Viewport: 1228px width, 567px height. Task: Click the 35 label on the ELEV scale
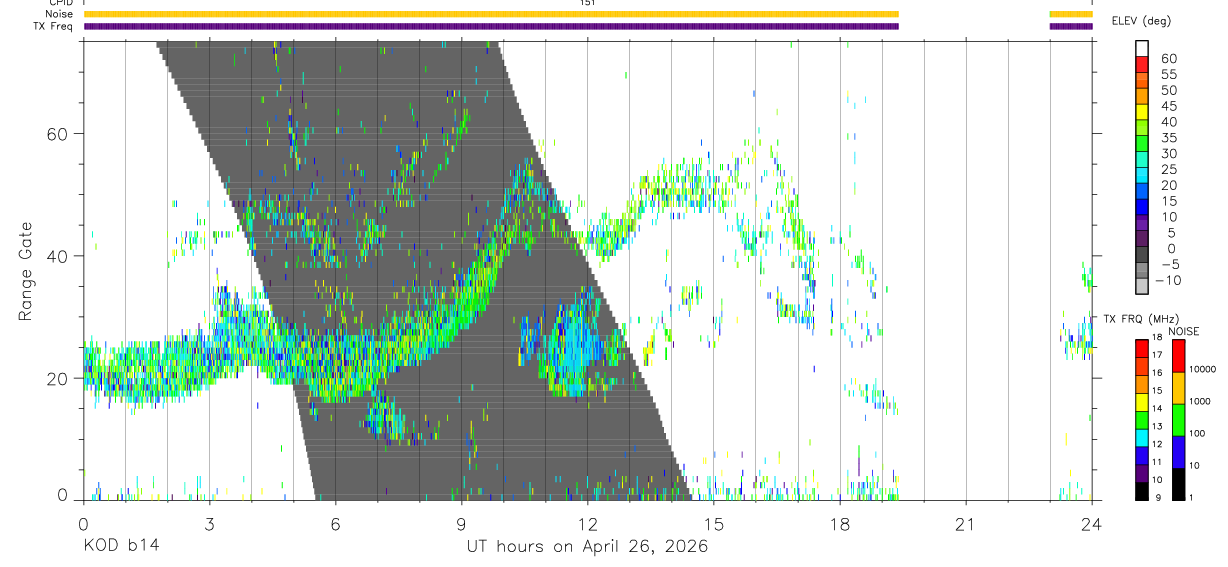[1168, 137]
